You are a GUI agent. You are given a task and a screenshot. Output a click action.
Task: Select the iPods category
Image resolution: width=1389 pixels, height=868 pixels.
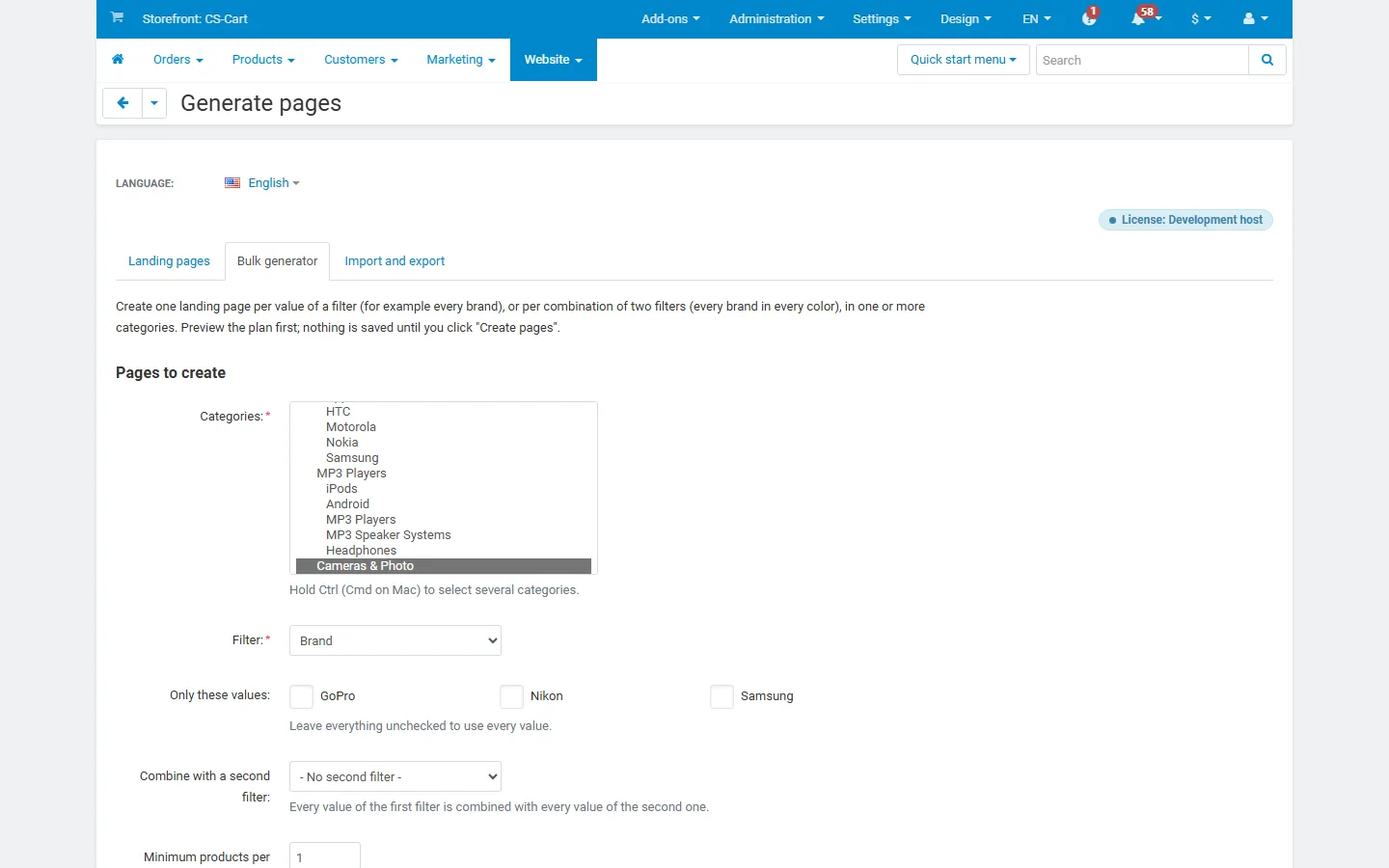tap(444, 489)
